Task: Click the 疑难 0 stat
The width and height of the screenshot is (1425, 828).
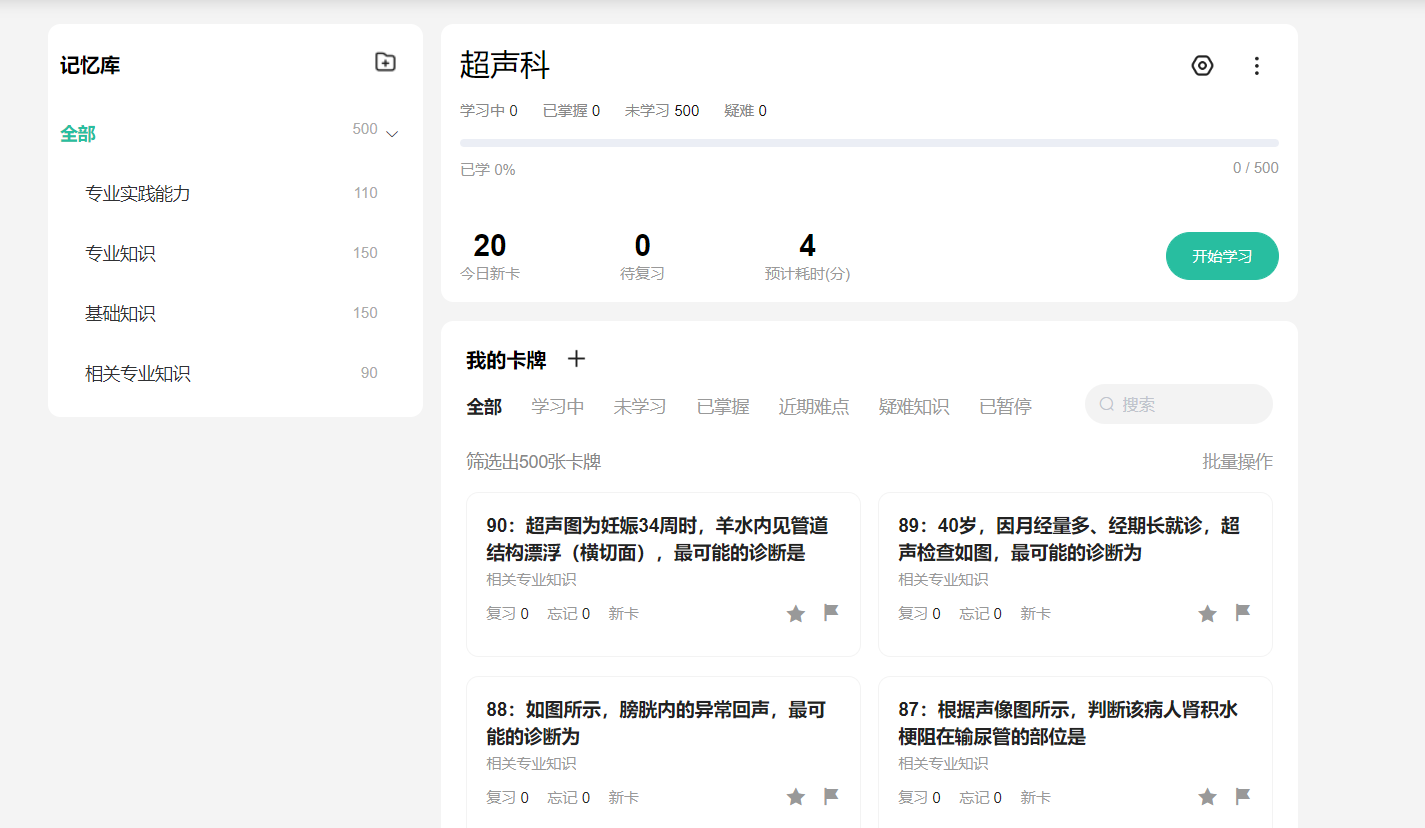Action: pos(745,111)
